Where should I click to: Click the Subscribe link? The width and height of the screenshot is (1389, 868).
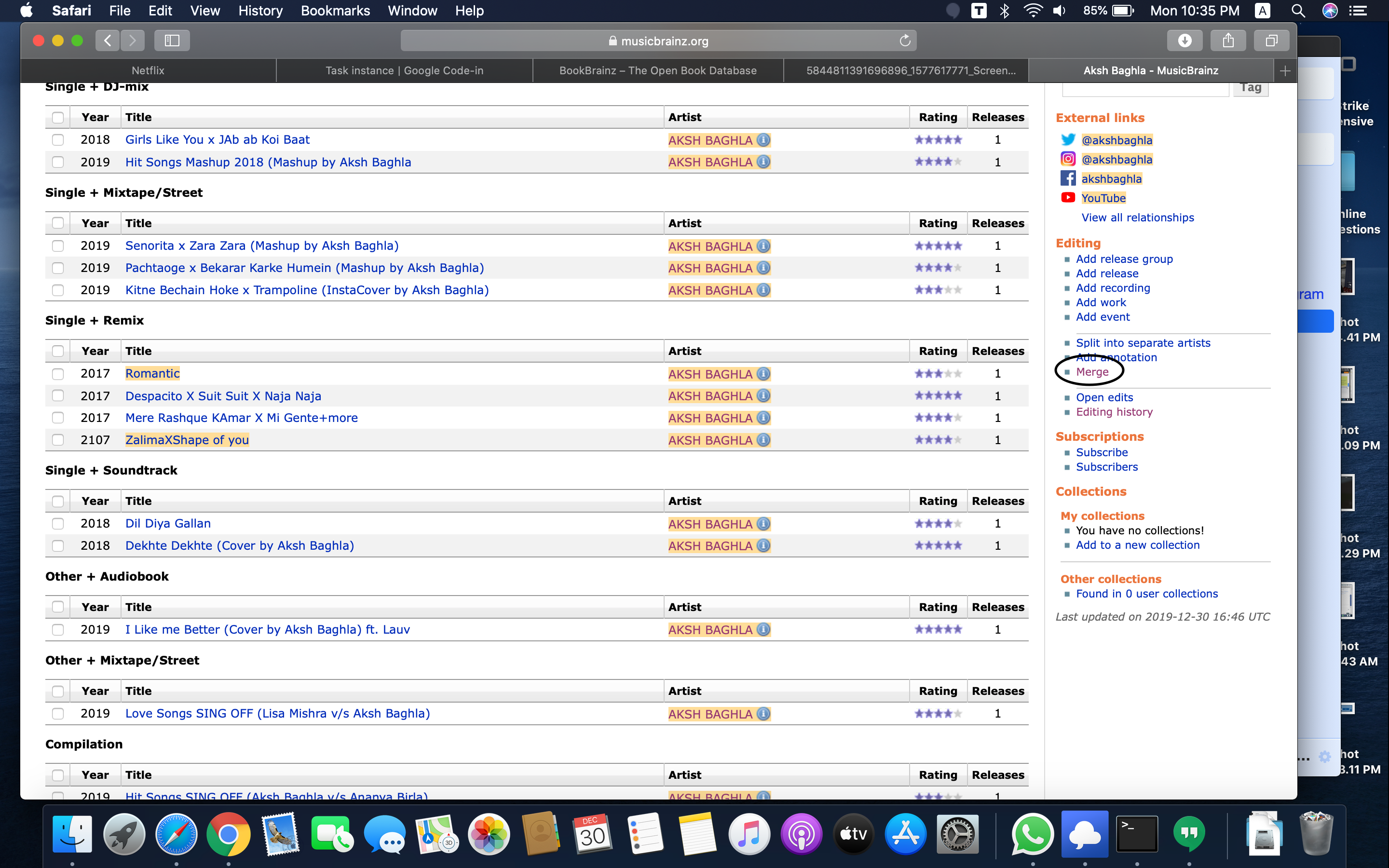tap(1102, 452)
